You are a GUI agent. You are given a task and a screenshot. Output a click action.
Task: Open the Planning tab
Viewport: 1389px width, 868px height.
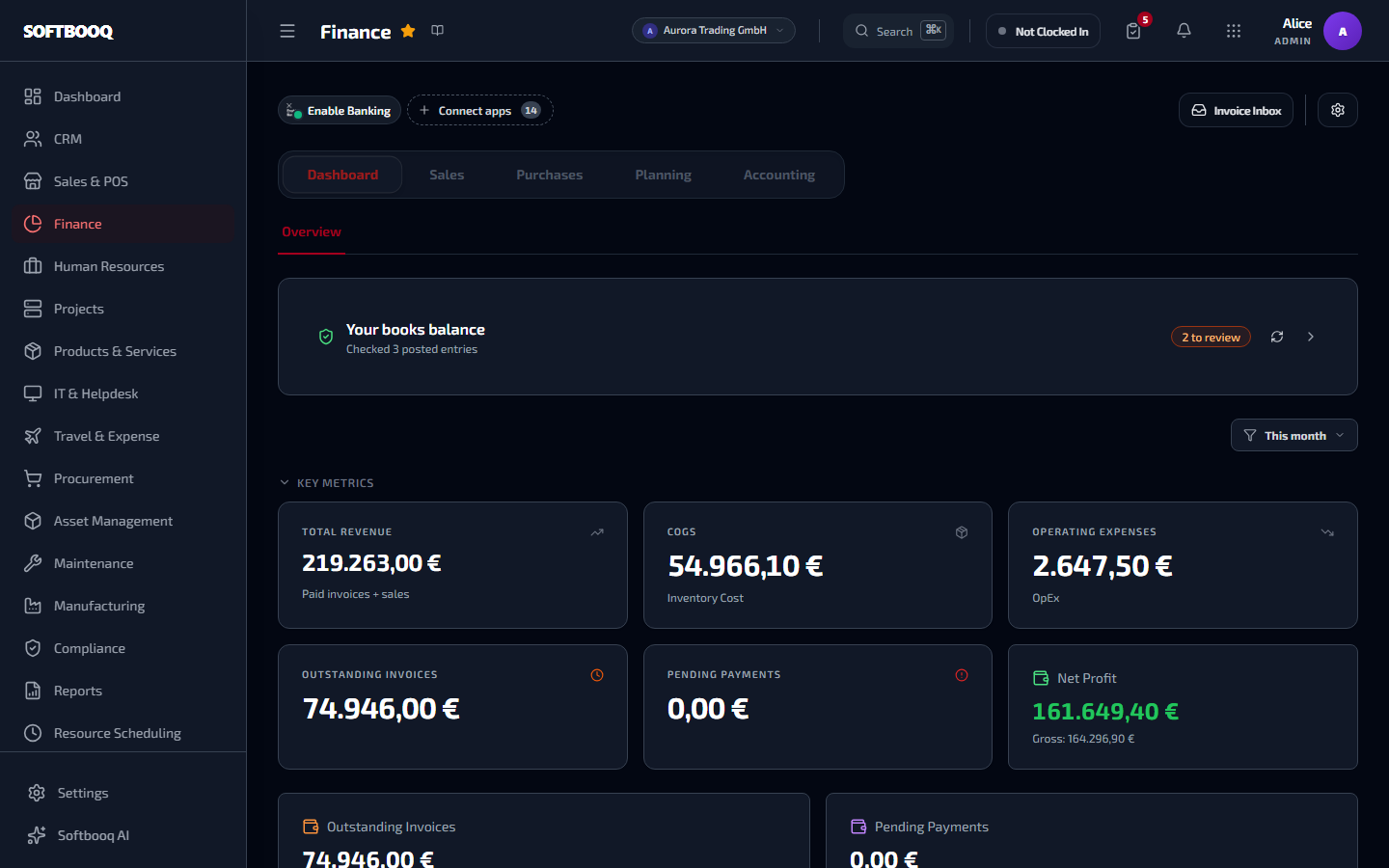tap(664, 175)
